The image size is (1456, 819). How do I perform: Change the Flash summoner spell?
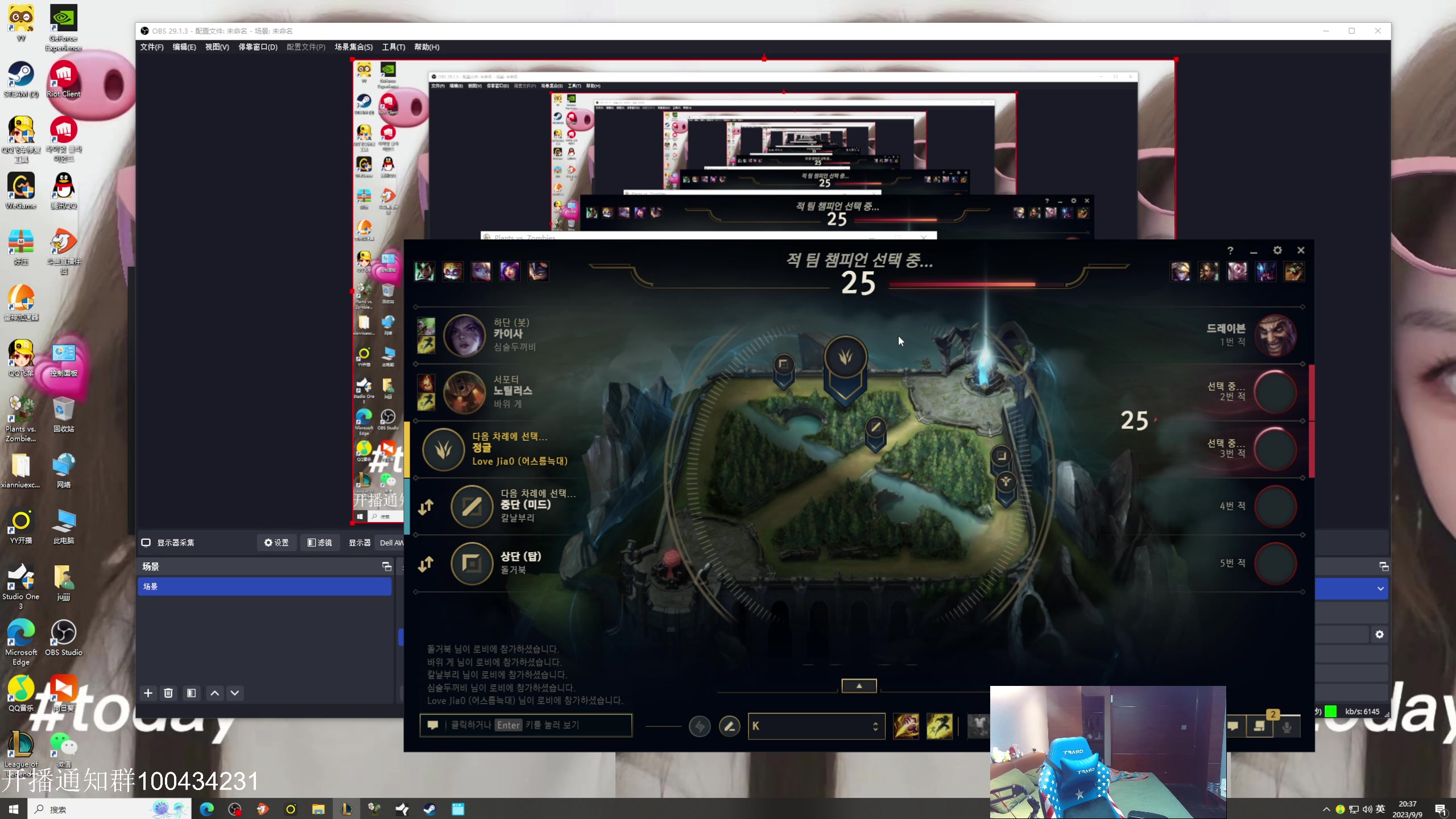[x=940, y=726]
